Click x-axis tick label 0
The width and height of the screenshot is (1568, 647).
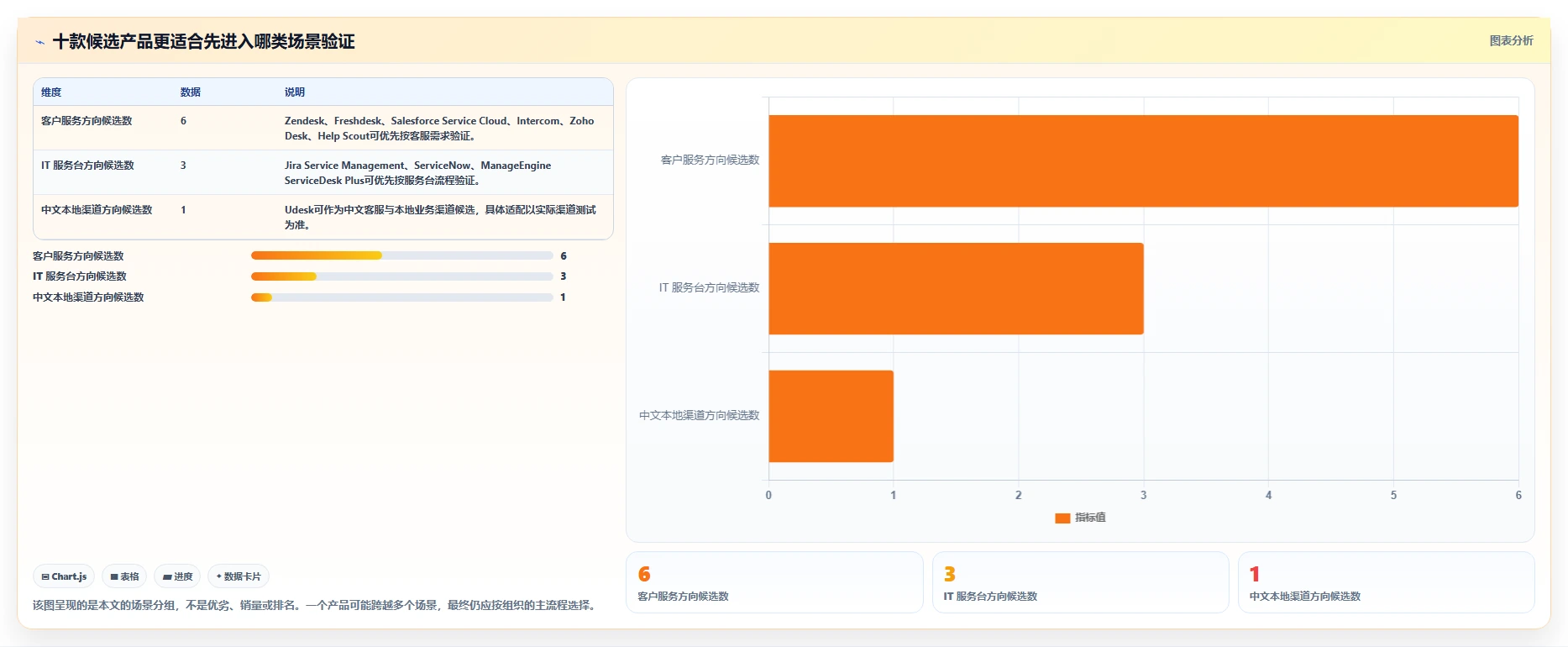click(768, 495)
